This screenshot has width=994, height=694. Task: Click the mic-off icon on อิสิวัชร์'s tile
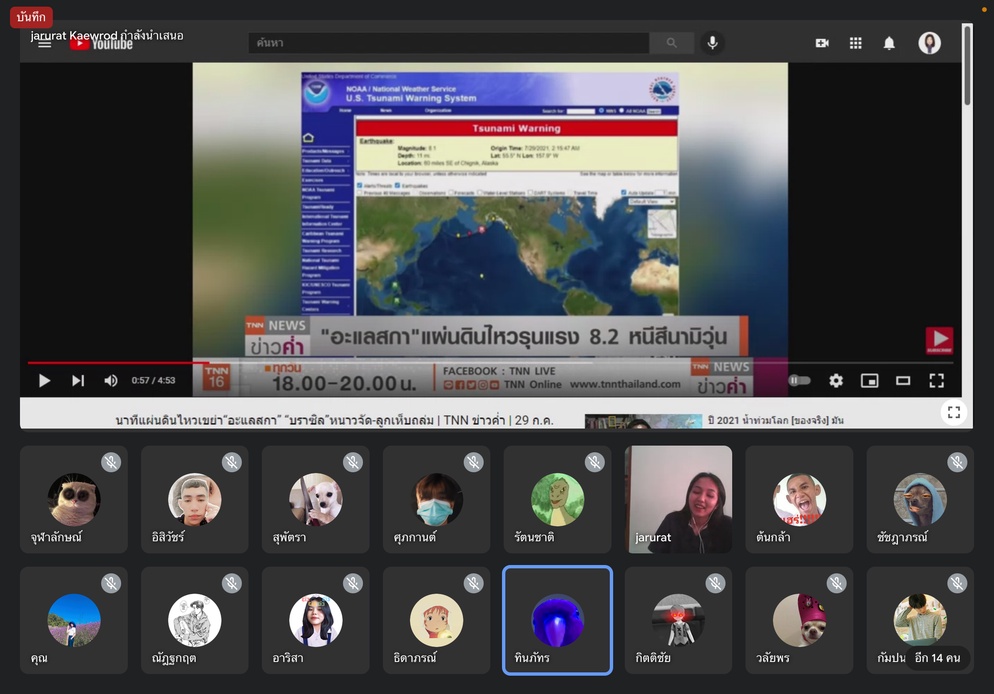tap(232, 462)
